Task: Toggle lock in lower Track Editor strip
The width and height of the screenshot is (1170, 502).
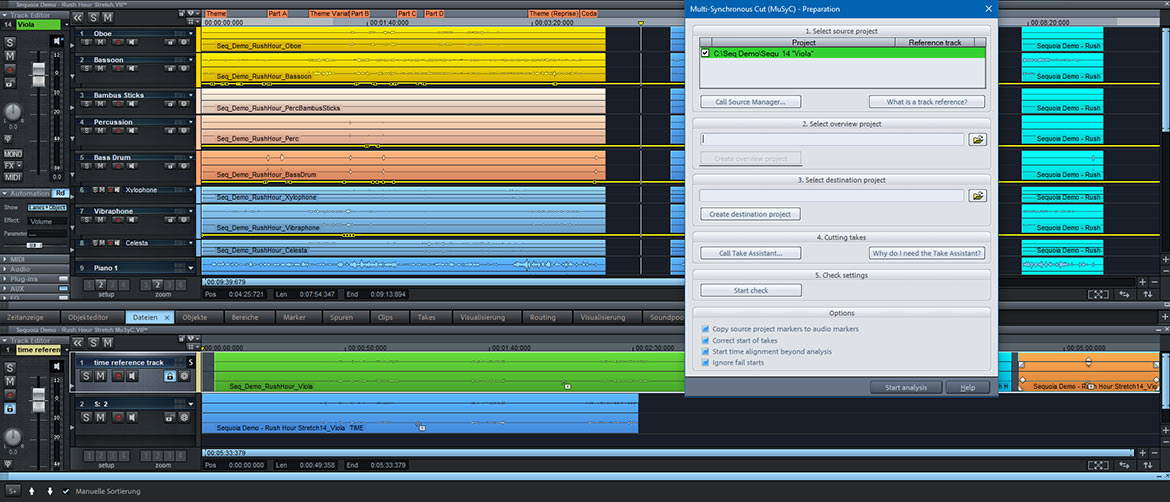Action: click(10, 408)
